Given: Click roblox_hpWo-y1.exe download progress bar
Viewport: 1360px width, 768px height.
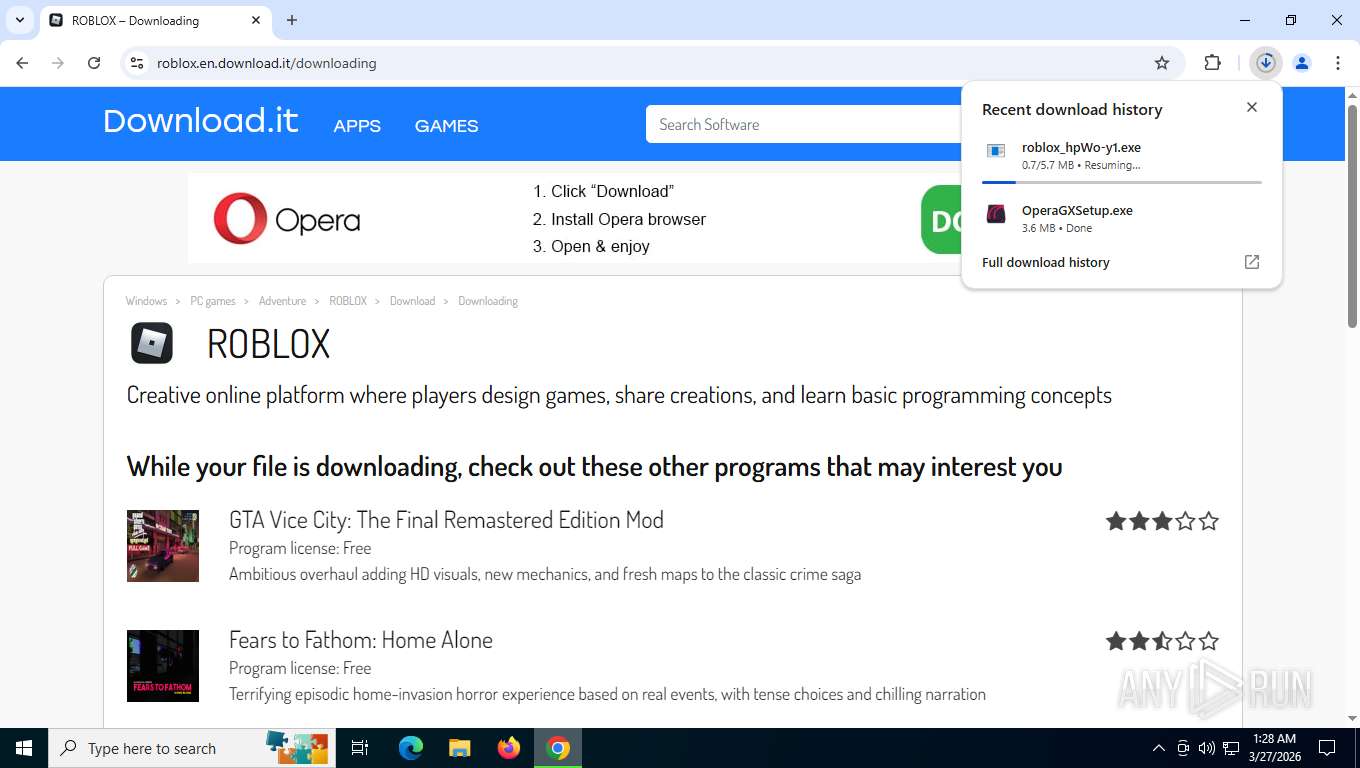Looking at the screenshot, I should 1122,182.
